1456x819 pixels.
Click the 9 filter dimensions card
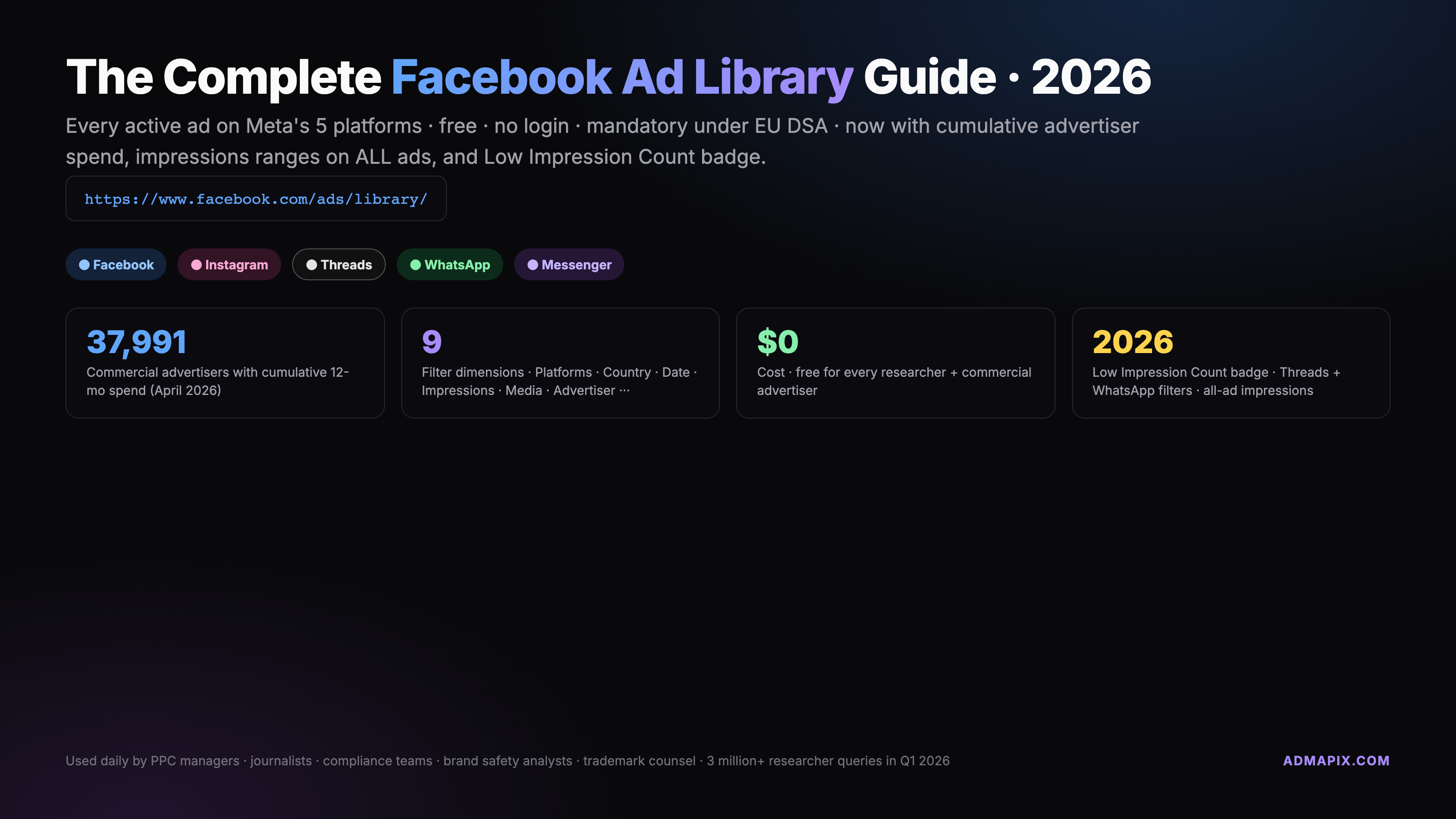[560, 363]
